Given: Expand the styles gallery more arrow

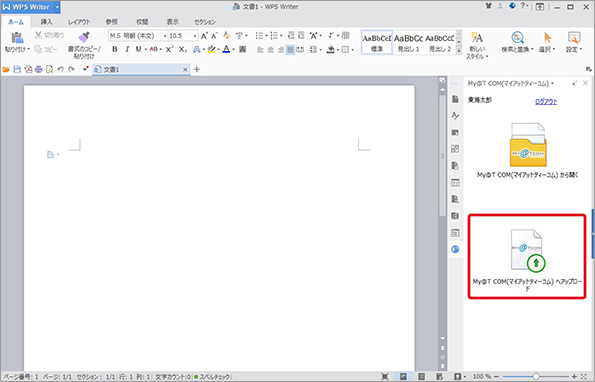Looking at the screenshot, I should click(x=459, y=50).
